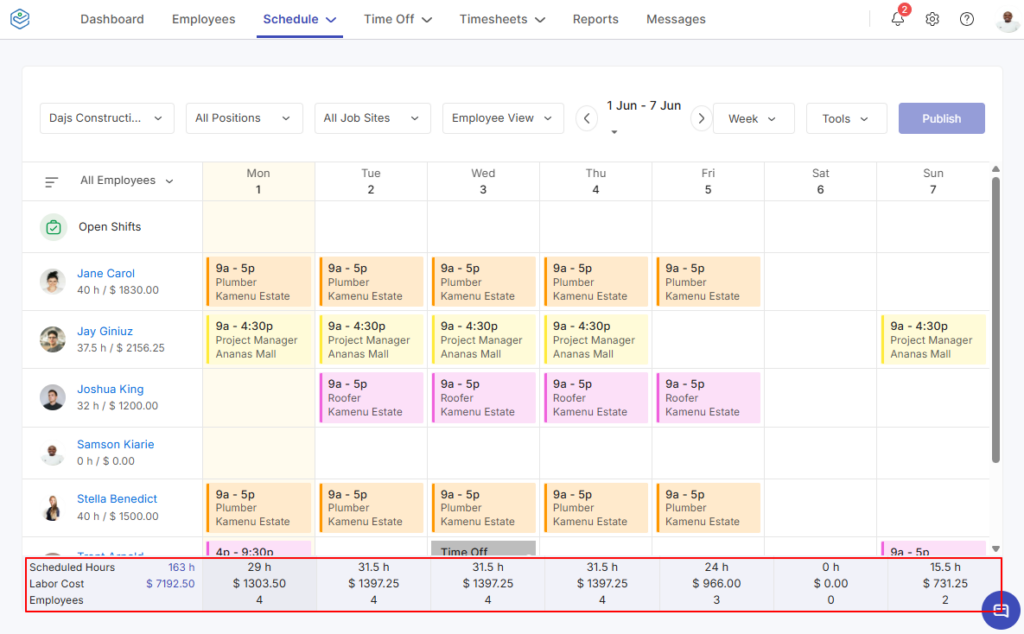Screen dimensions: 1024x634
Task: Click the Wednesday Time Off block
Action: point(483,548)
